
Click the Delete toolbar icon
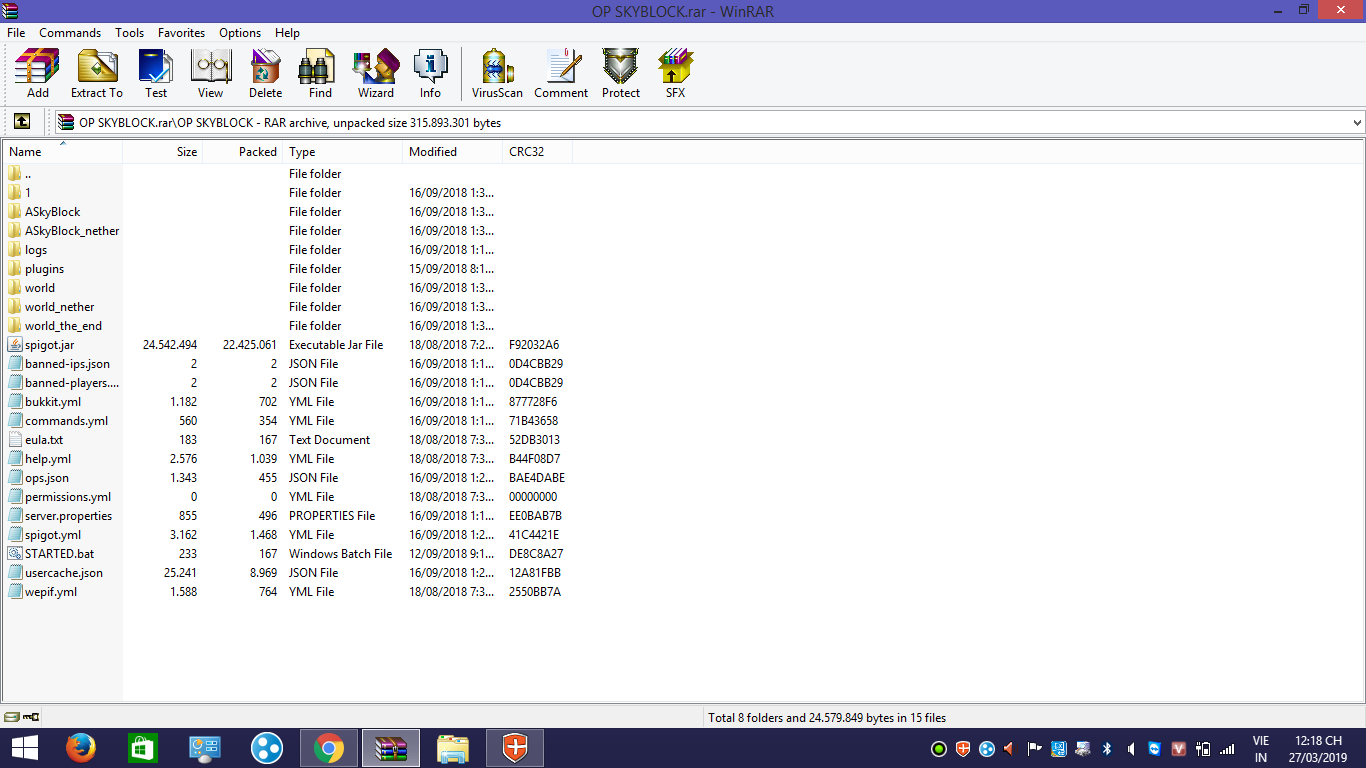265,74
